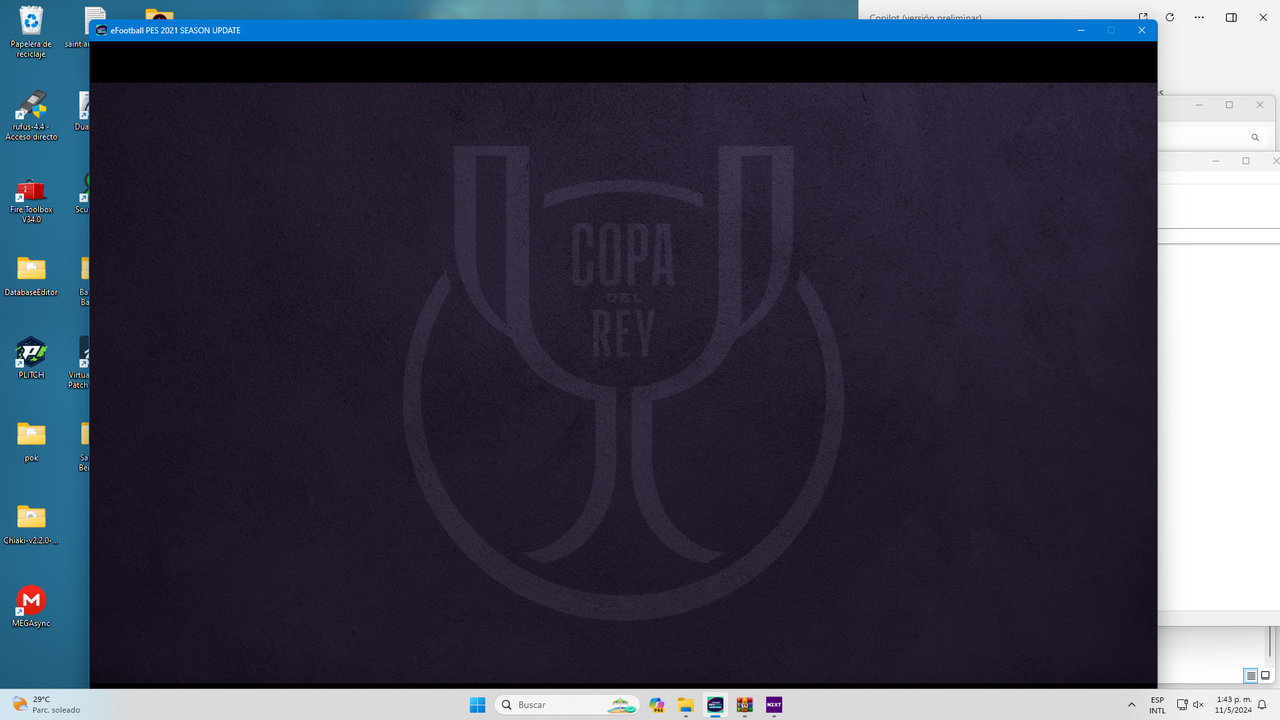Select the DatabaseEditor folder on desktop
1280x720 pixels.
click(x=31, y=277)
